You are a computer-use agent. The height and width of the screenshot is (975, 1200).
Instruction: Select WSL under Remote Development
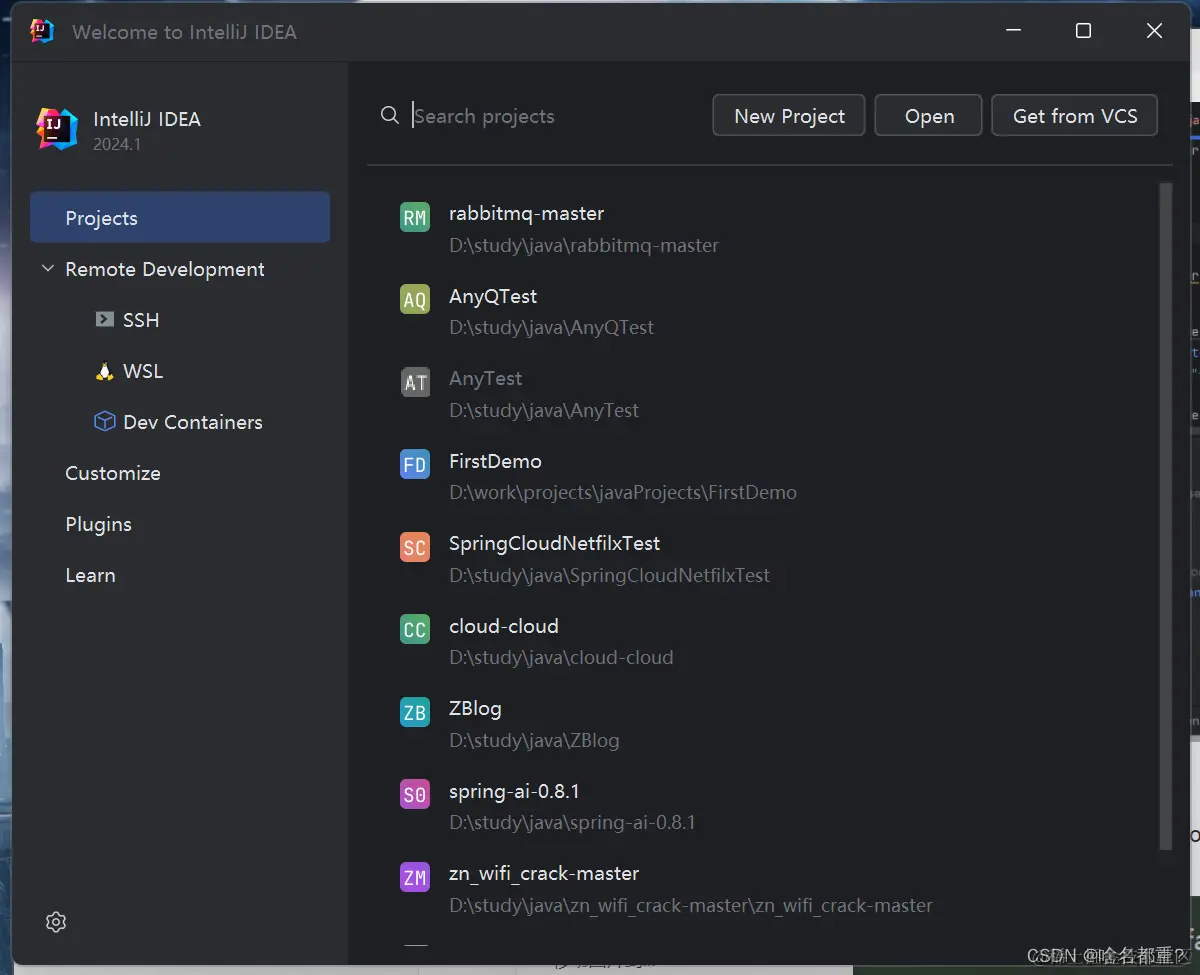click(143, 371)
